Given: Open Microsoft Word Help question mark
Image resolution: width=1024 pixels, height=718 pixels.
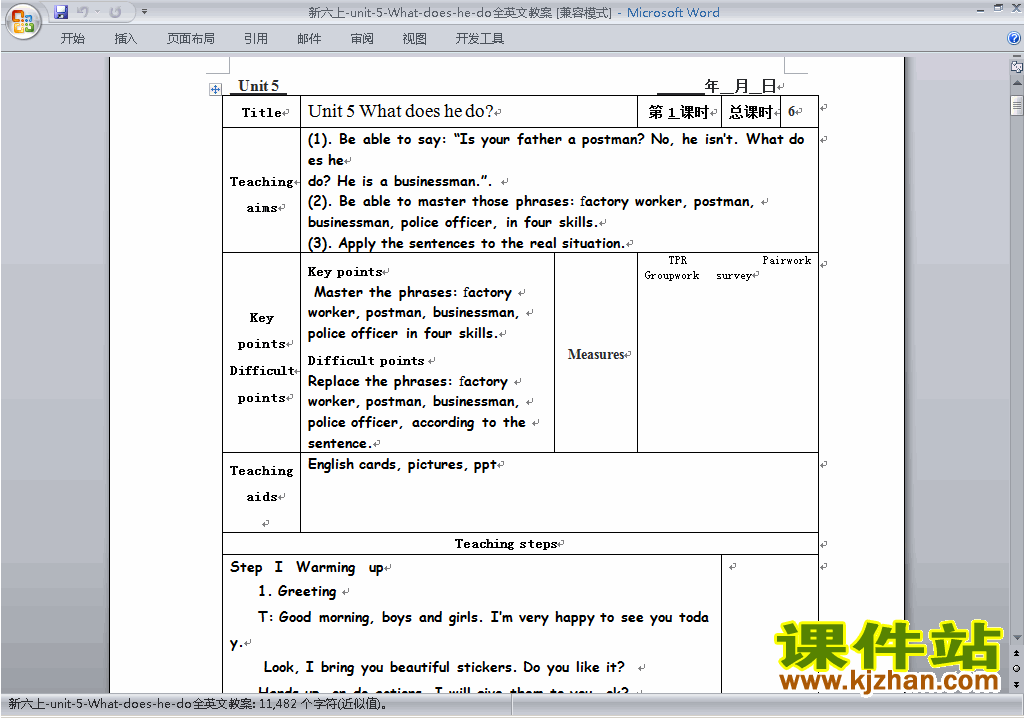Looking at the screenshot, I should tap(1014, 39).
